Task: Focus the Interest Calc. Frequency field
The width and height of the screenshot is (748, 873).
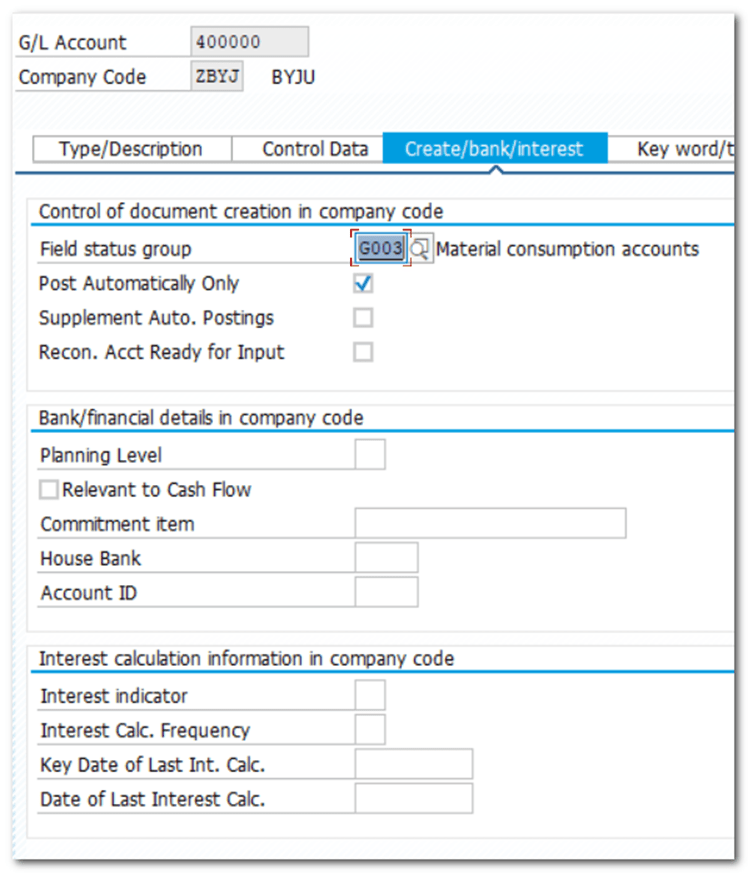Action: [370, 730]
